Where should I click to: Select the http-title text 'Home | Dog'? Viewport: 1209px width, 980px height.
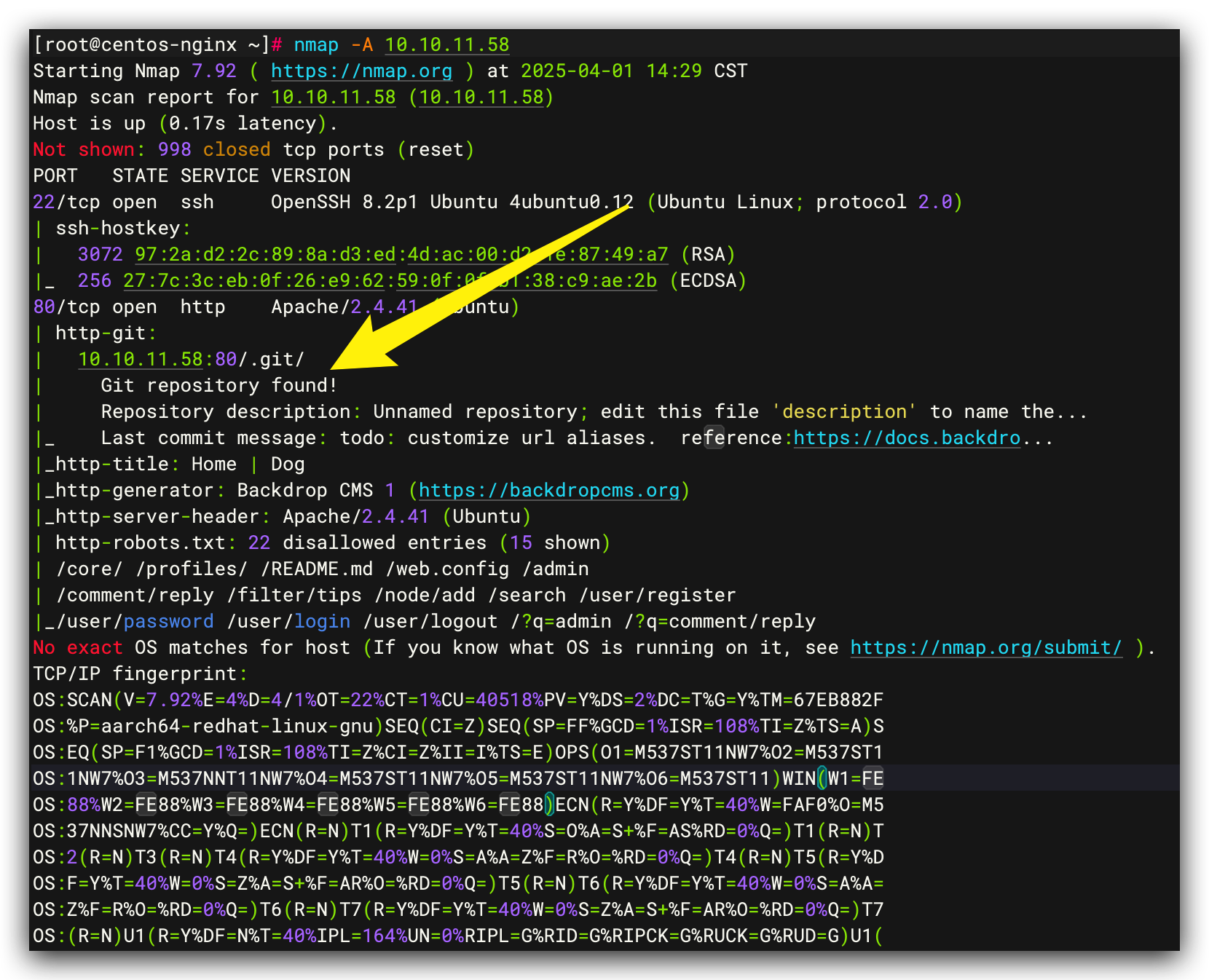pyautogui.click(x=248, y=464)
